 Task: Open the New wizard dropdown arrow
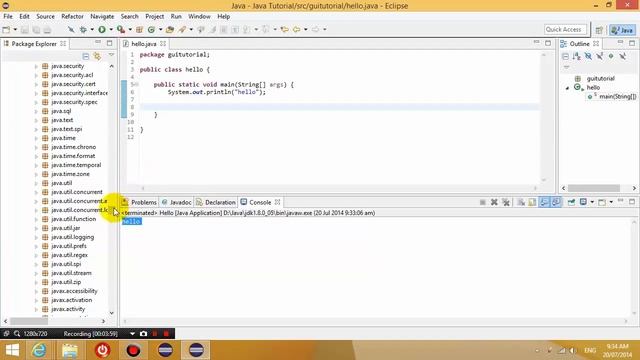[15, 29]
